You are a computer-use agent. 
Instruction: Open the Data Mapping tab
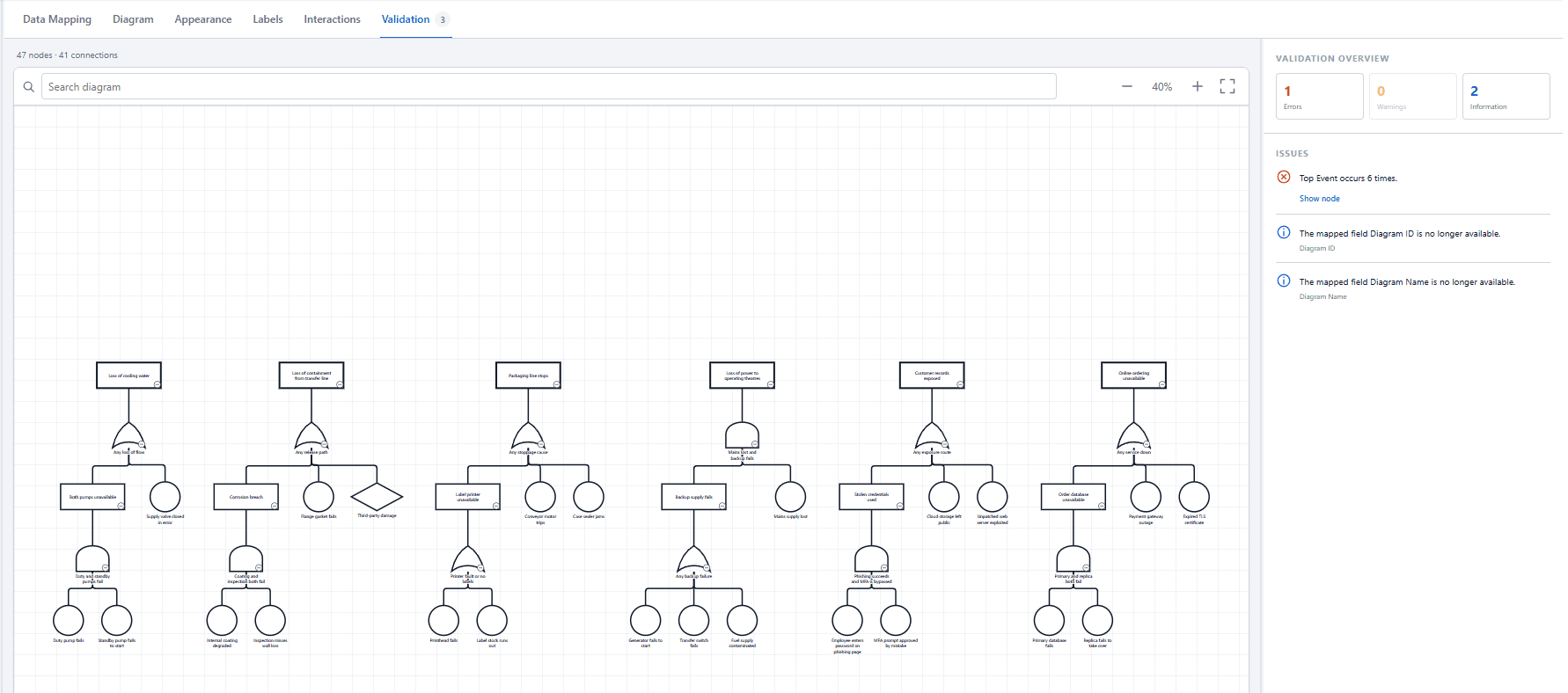click(57, 19)
